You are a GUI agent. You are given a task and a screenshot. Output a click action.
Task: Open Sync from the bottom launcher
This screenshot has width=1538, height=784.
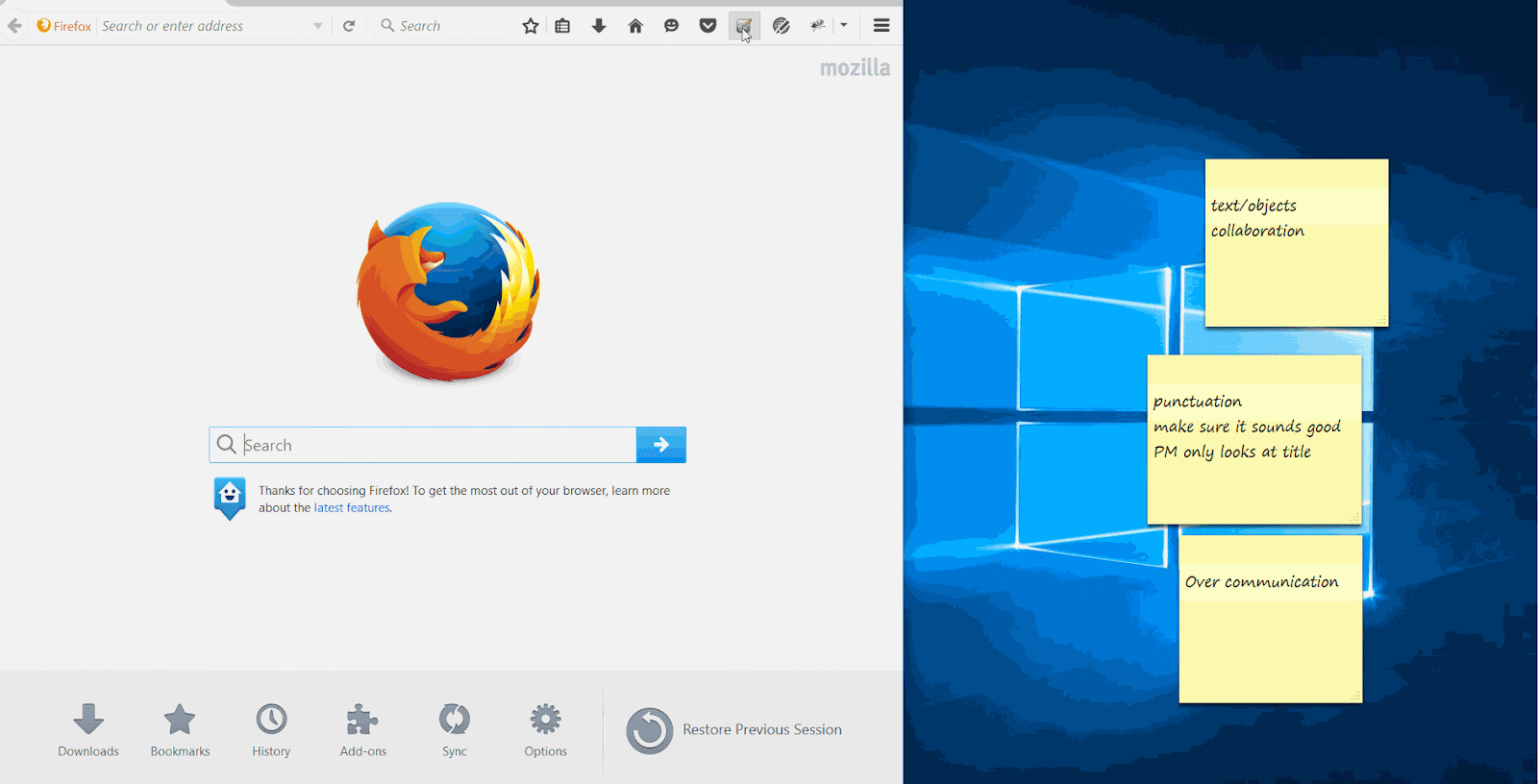pyautogui.click(x=455, y=730)
